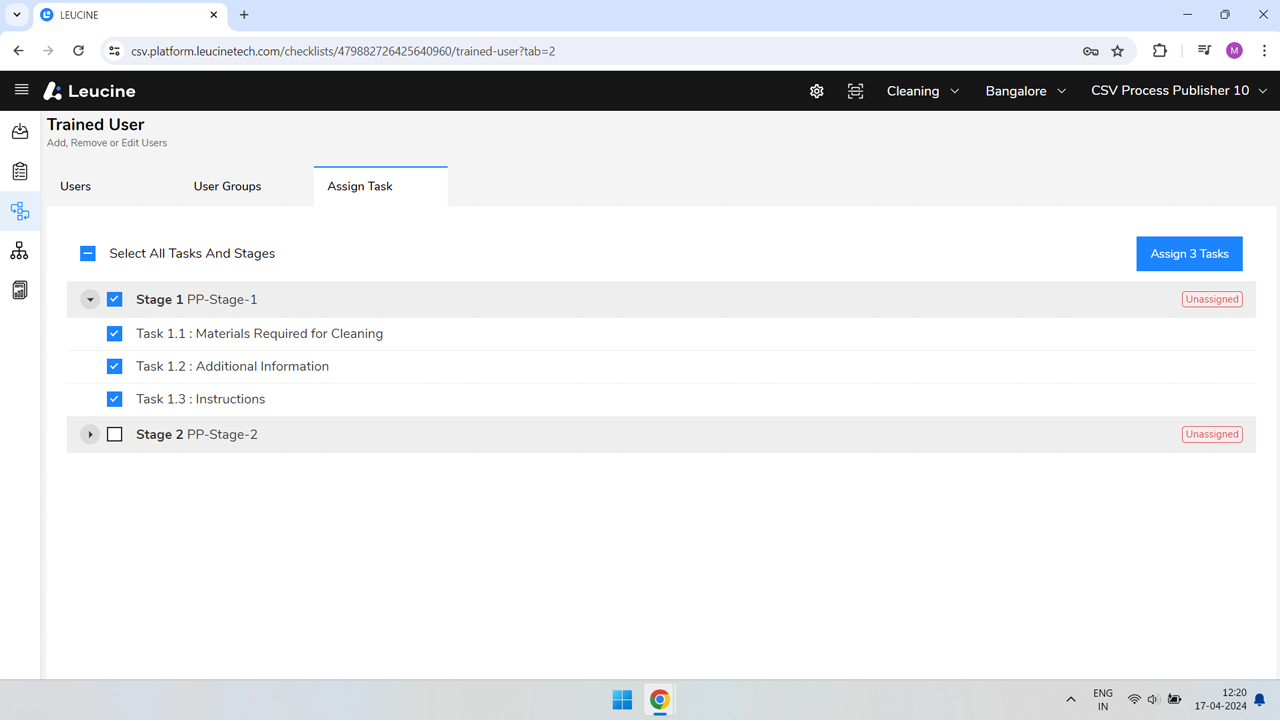Uncheck the Stage 1 PP-Stage-1 checkbox
Image resolution: width=1280 pixels, height=721 pixels.
click(115, 299)
